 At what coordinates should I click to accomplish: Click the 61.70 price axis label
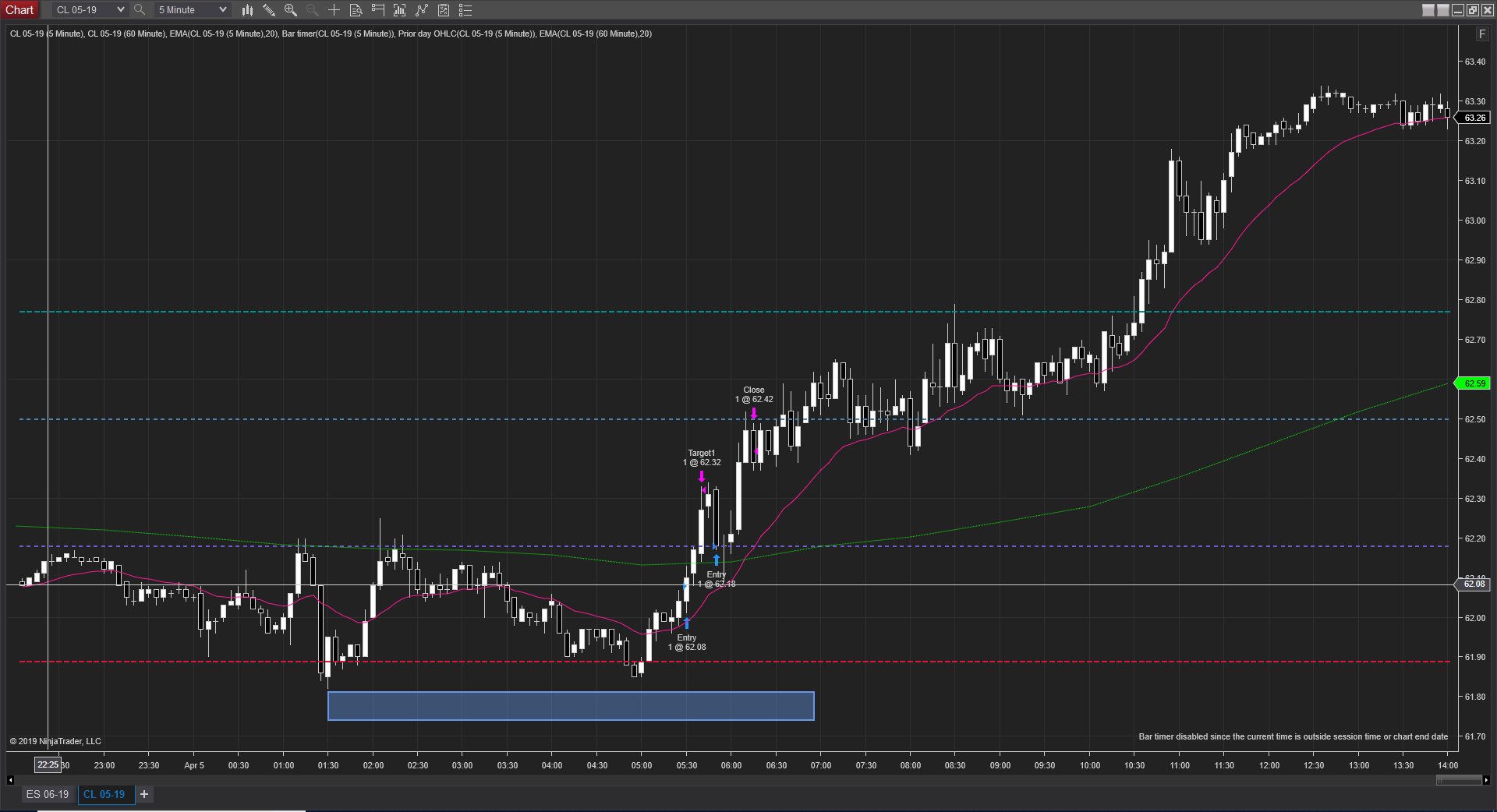point(1475,736)
